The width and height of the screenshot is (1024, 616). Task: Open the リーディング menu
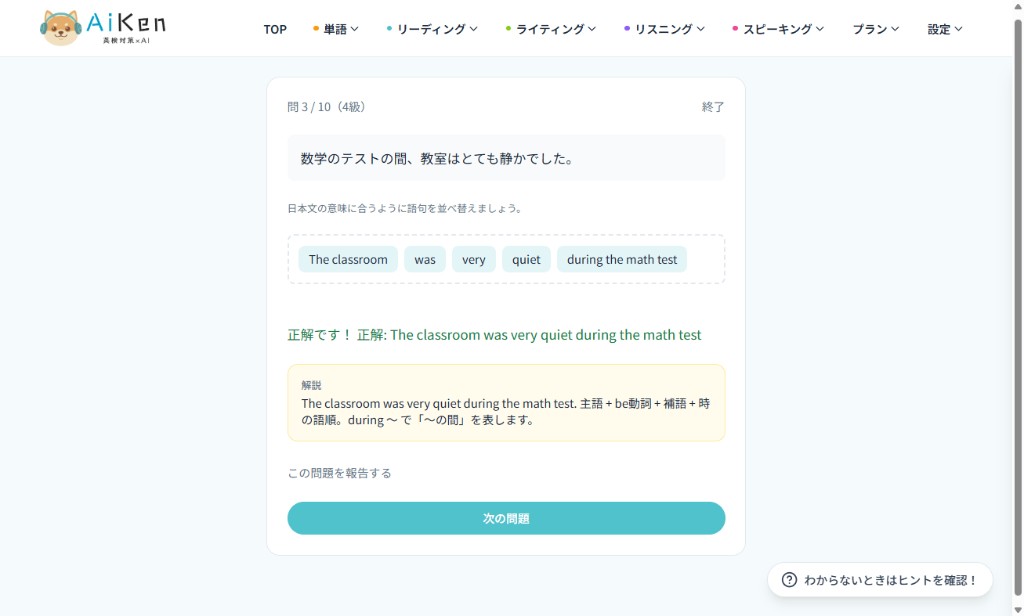coord(432,29)
